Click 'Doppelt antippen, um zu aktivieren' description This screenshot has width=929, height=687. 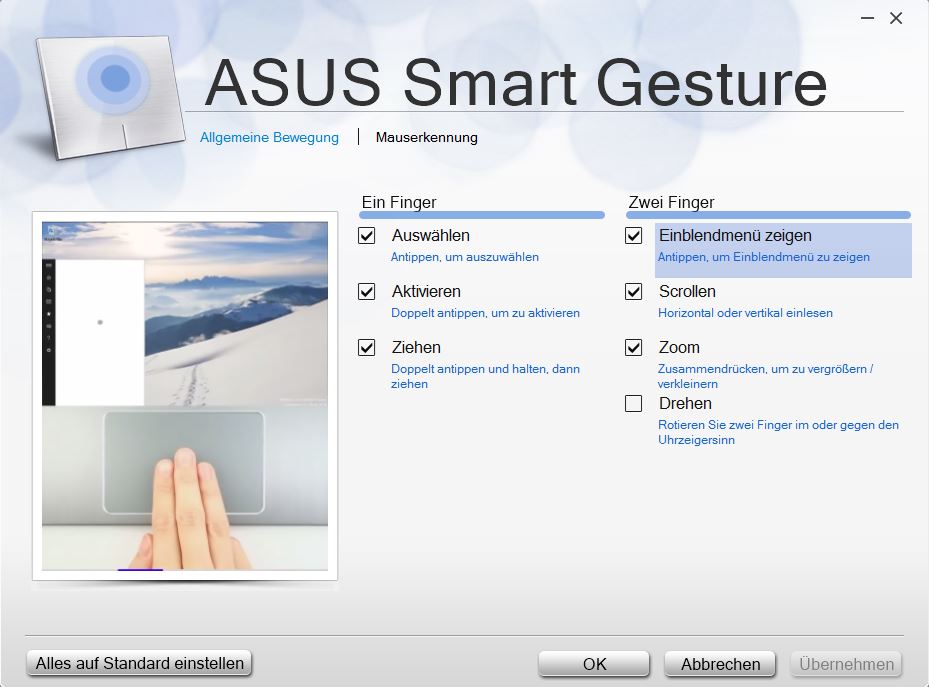click(x=485, y=313)
